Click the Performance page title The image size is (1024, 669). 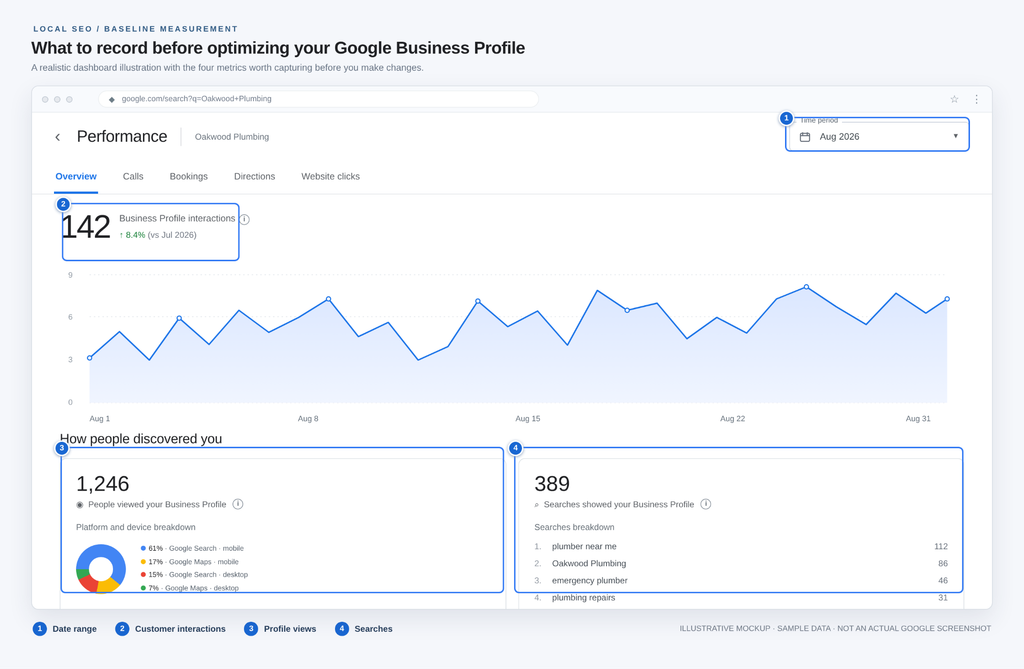[x=122, y=137]
